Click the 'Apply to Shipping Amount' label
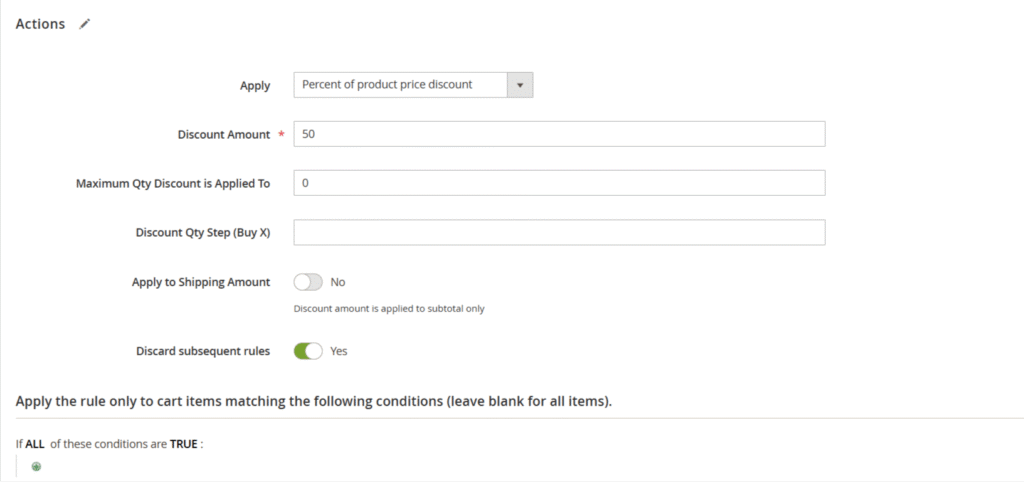Image resolution: width=1024 pixels, height=499 pixels. tap(201, 282)
